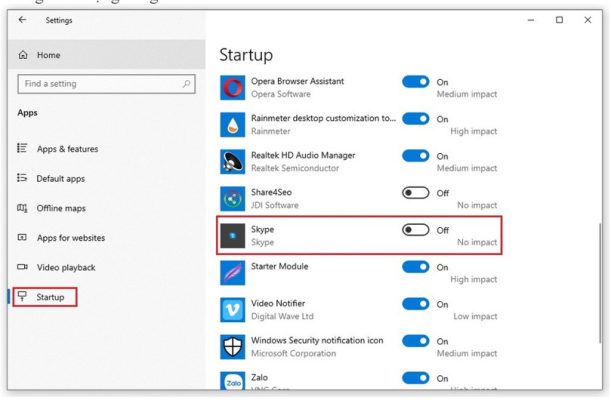Click the Opera Browser Assistant icon
611x400 pixels.
pos(233,88)
